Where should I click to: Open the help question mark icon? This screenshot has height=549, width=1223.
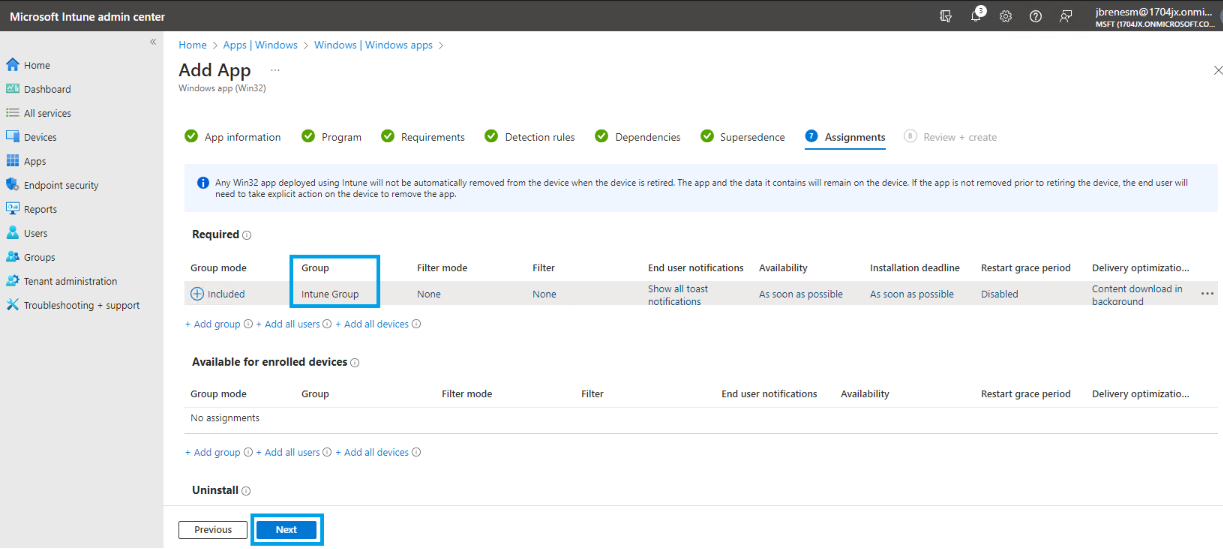[1036, 16]
